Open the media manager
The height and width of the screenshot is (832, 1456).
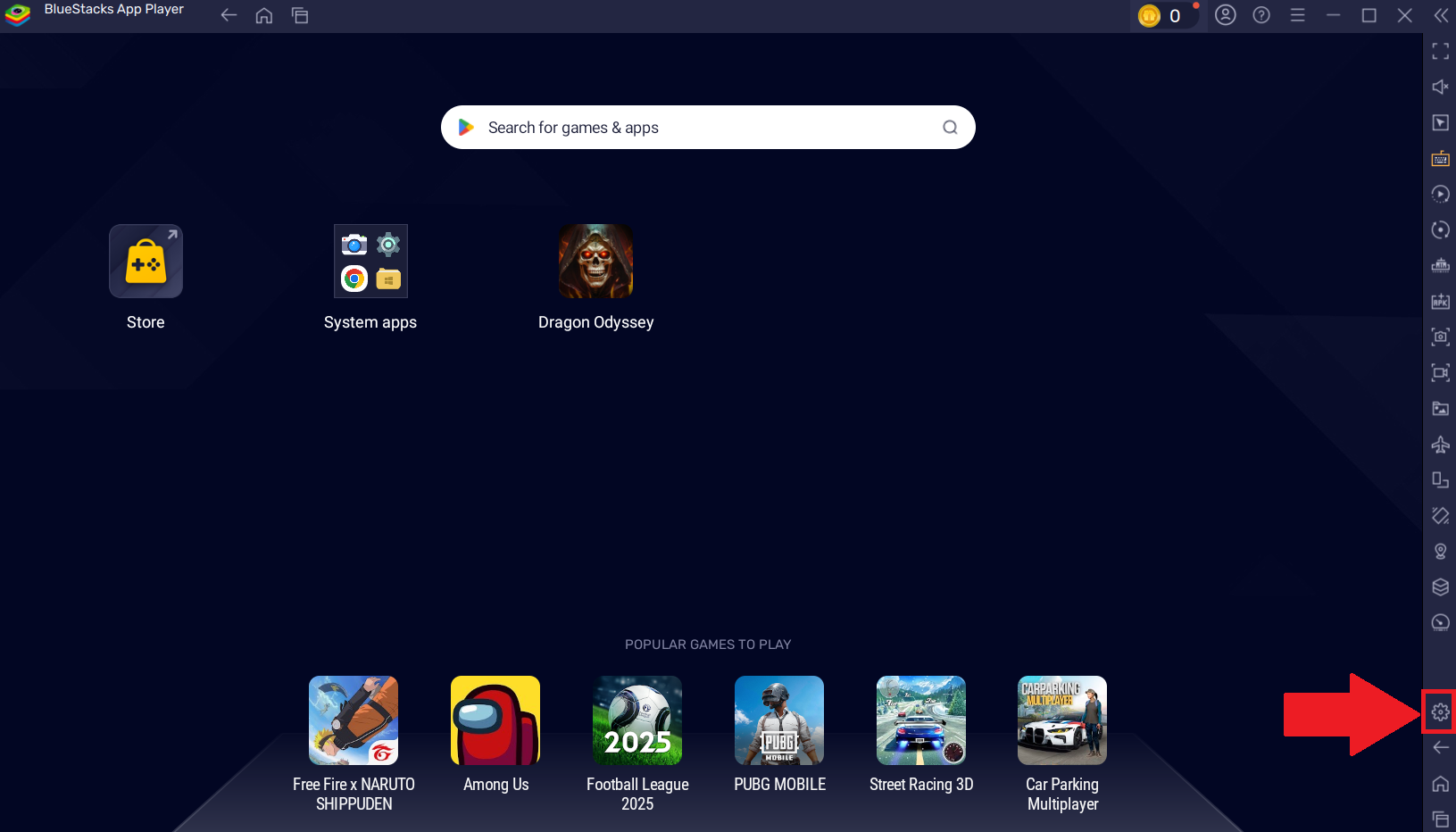1440,409
